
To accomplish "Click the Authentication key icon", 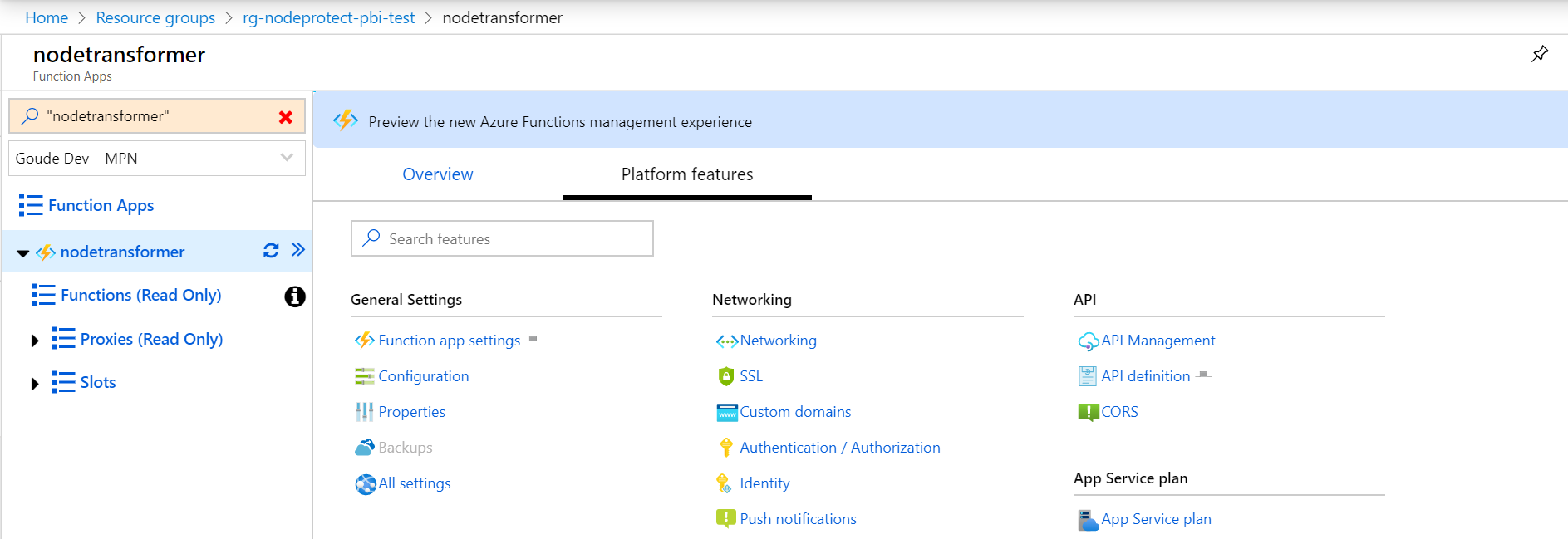I will pos(726,448).
